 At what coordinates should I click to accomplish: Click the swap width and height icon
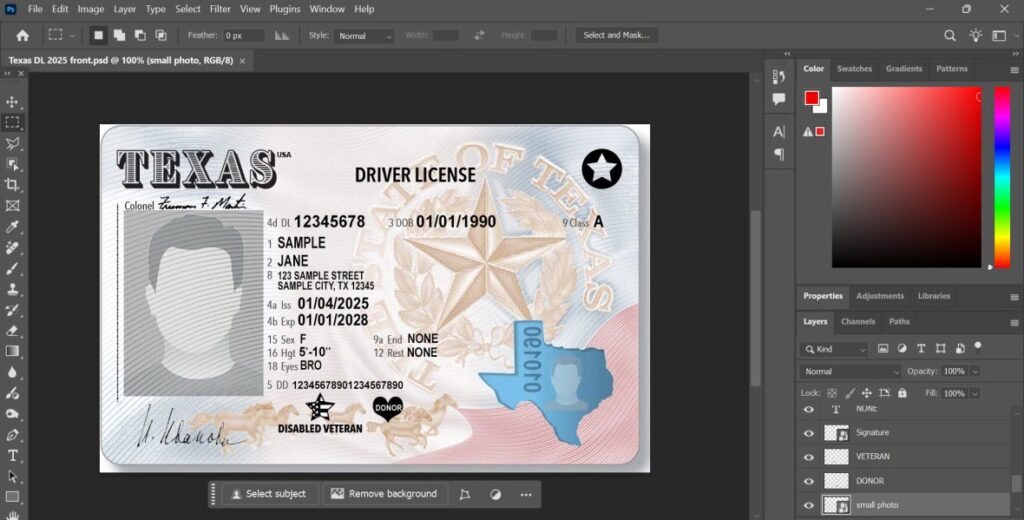coord(479,35)
